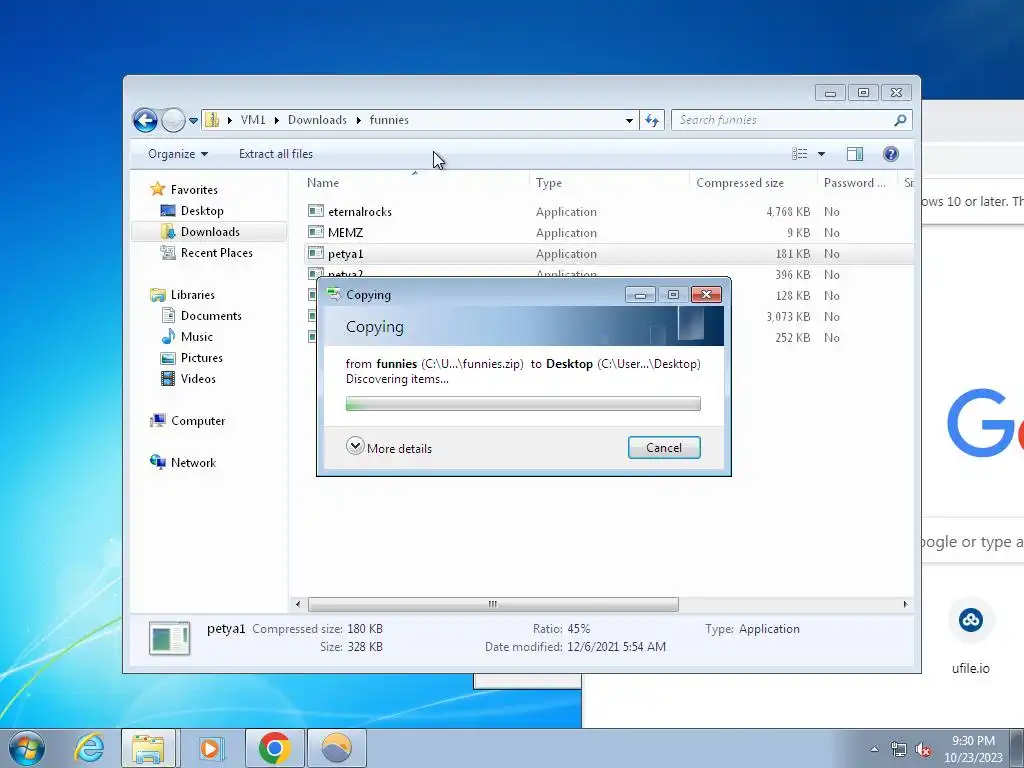Click the network tray icon

pyautogui.click(x=899, y=750)
